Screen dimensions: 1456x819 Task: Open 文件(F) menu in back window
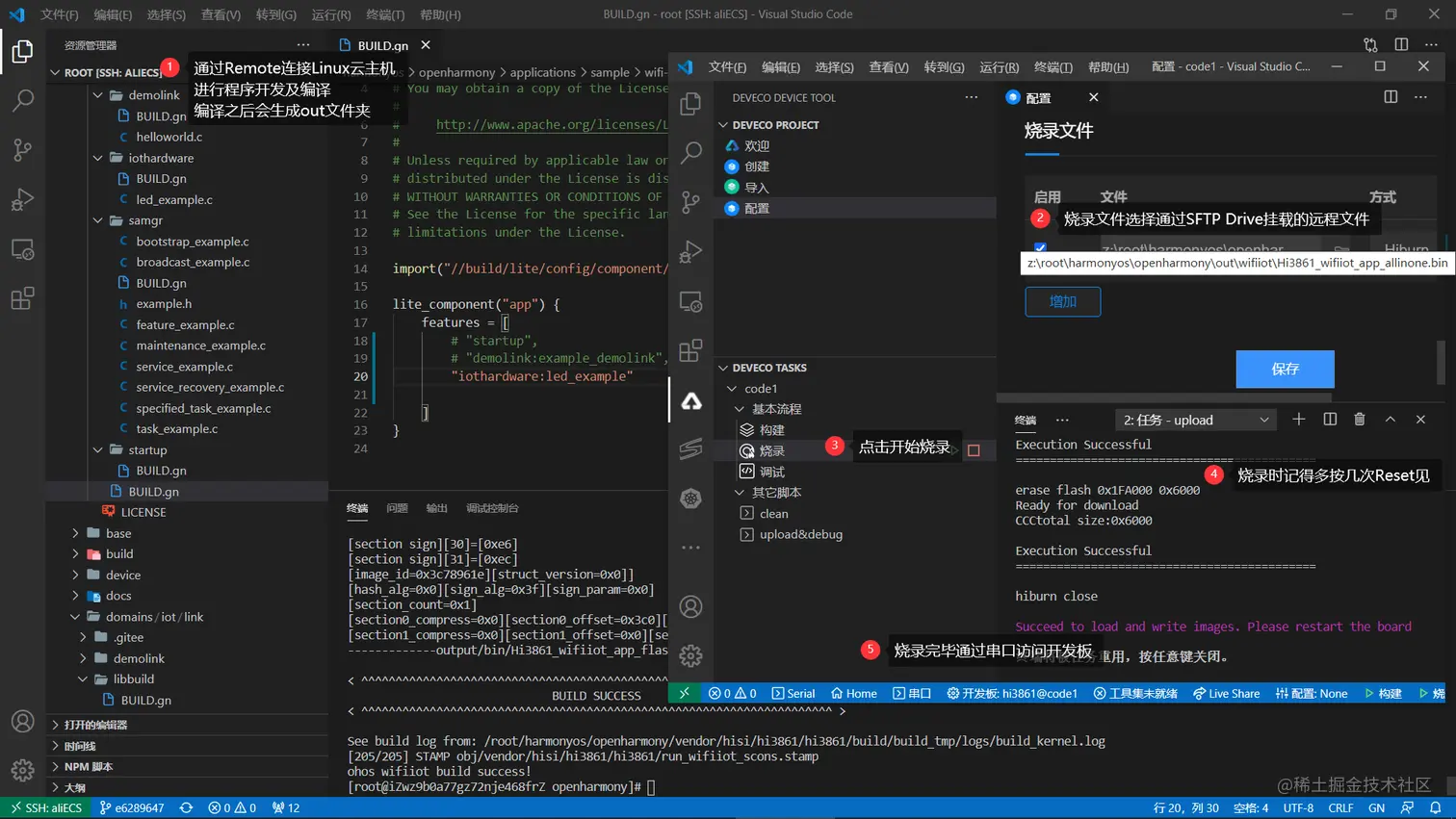pos(59,14)
